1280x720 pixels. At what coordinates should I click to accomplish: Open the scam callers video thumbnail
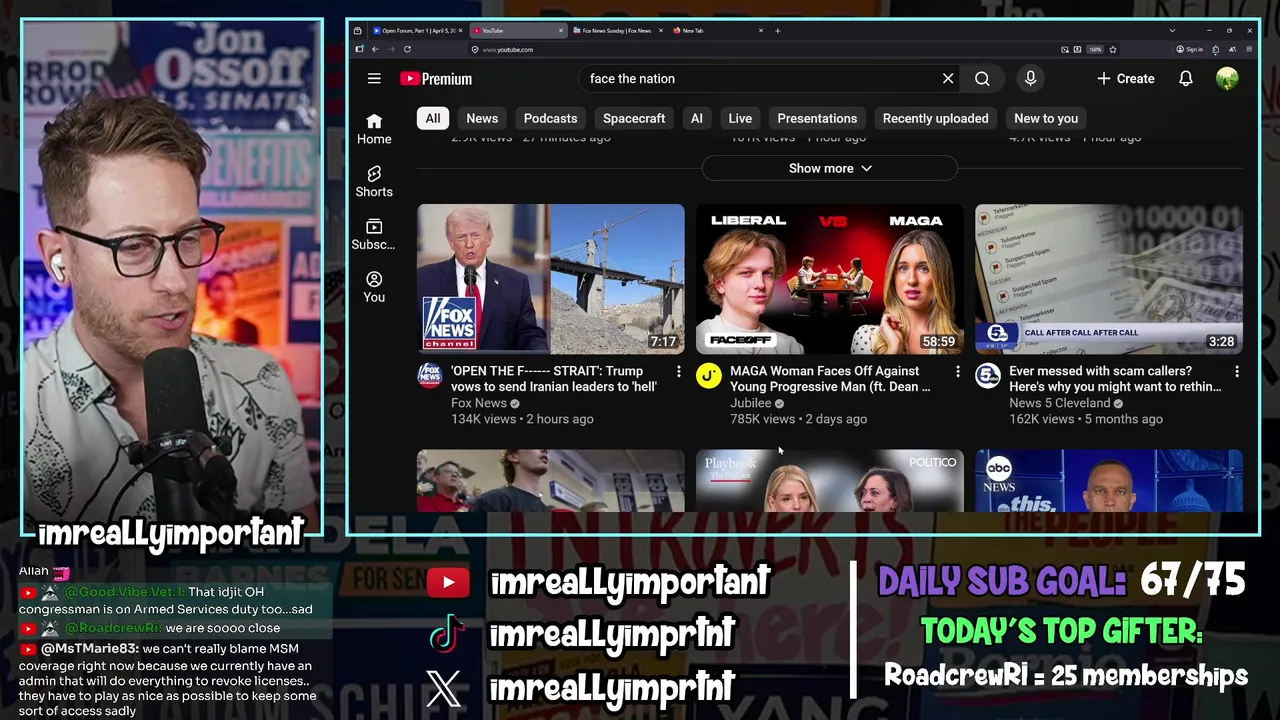coord(1109,279)
